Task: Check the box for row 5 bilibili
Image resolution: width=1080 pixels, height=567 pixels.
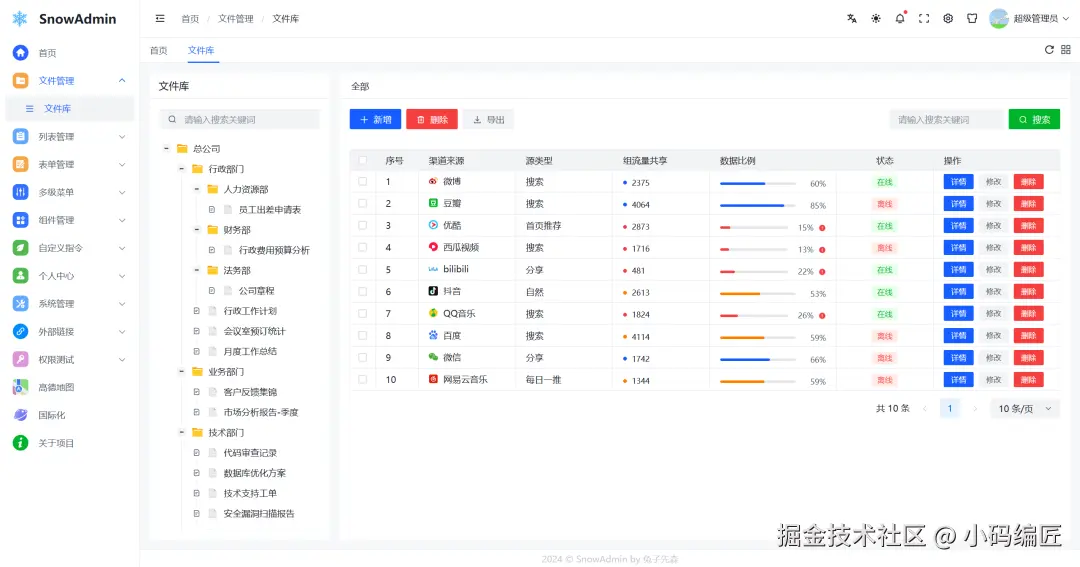Action: click(x=363, y=269)
